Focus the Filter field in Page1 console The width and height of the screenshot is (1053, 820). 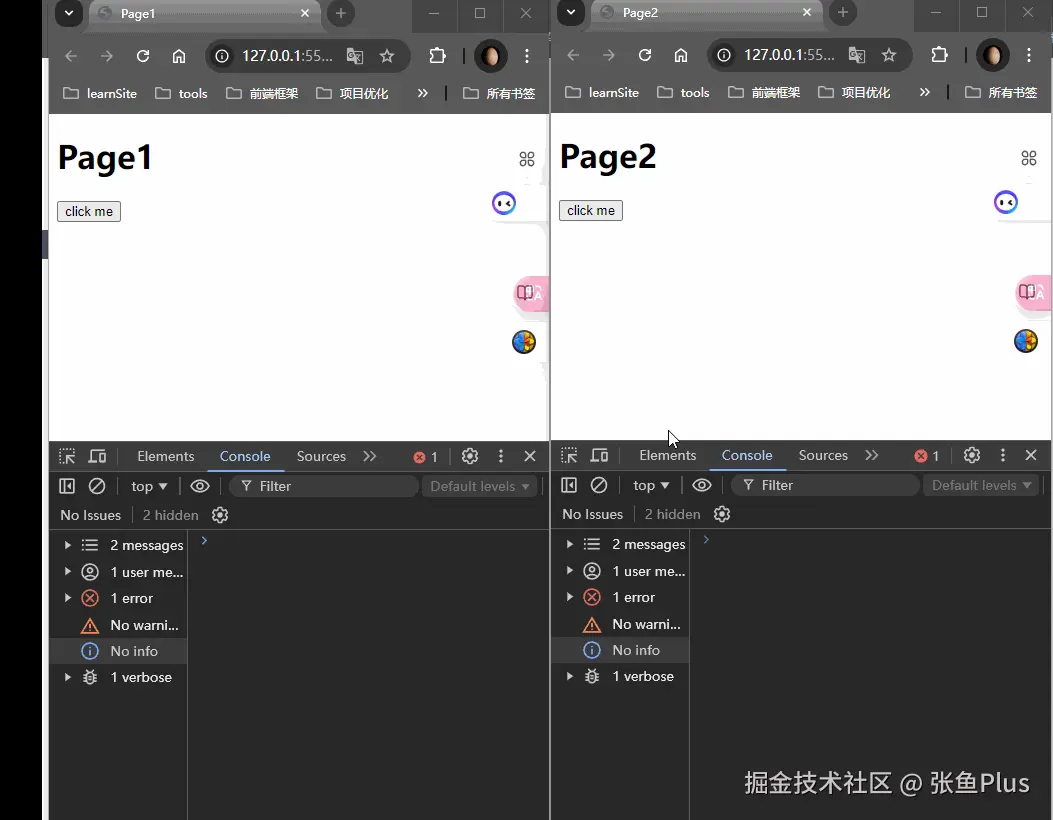(324, 486)
